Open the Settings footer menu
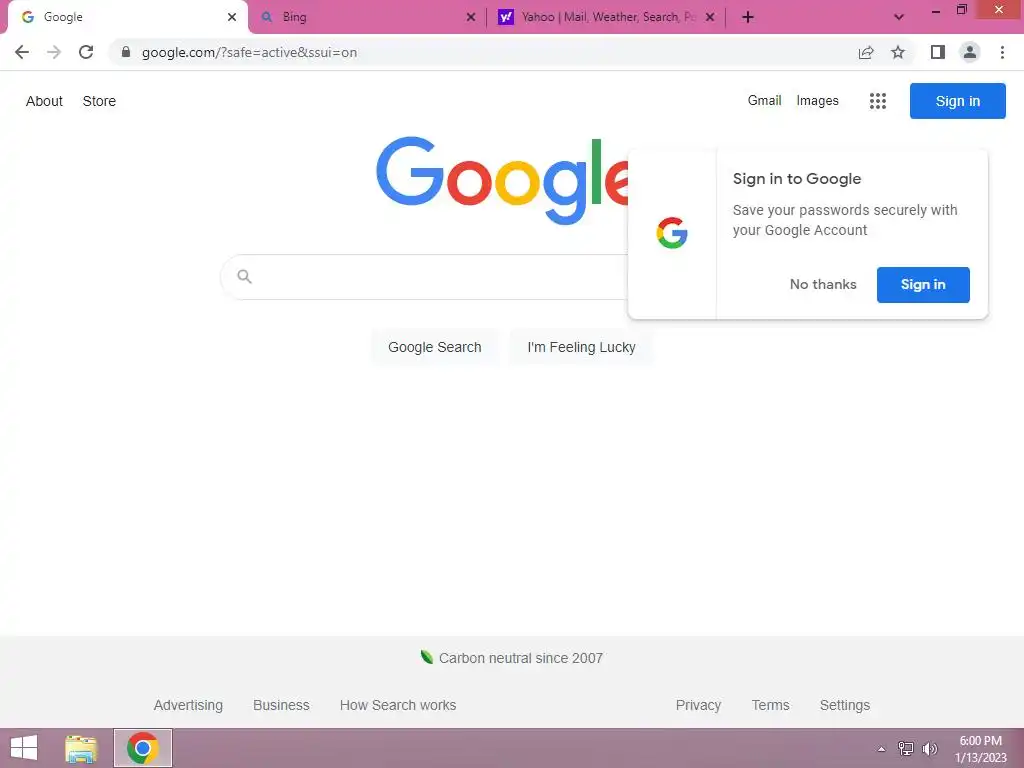 pyautogui.click(x=844, y=705)
